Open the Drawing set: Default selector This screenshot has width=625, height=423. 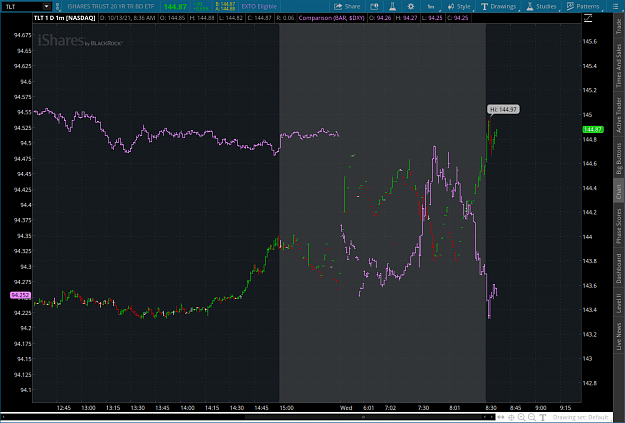pyautogui.click(x=581, y=417)
